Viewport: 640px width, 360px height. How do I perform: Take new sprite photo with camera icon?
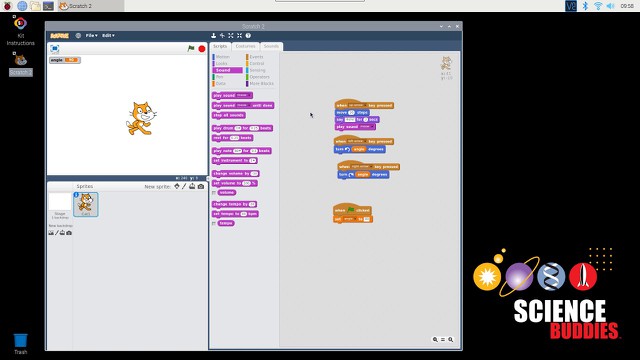(x=201, y=186)
